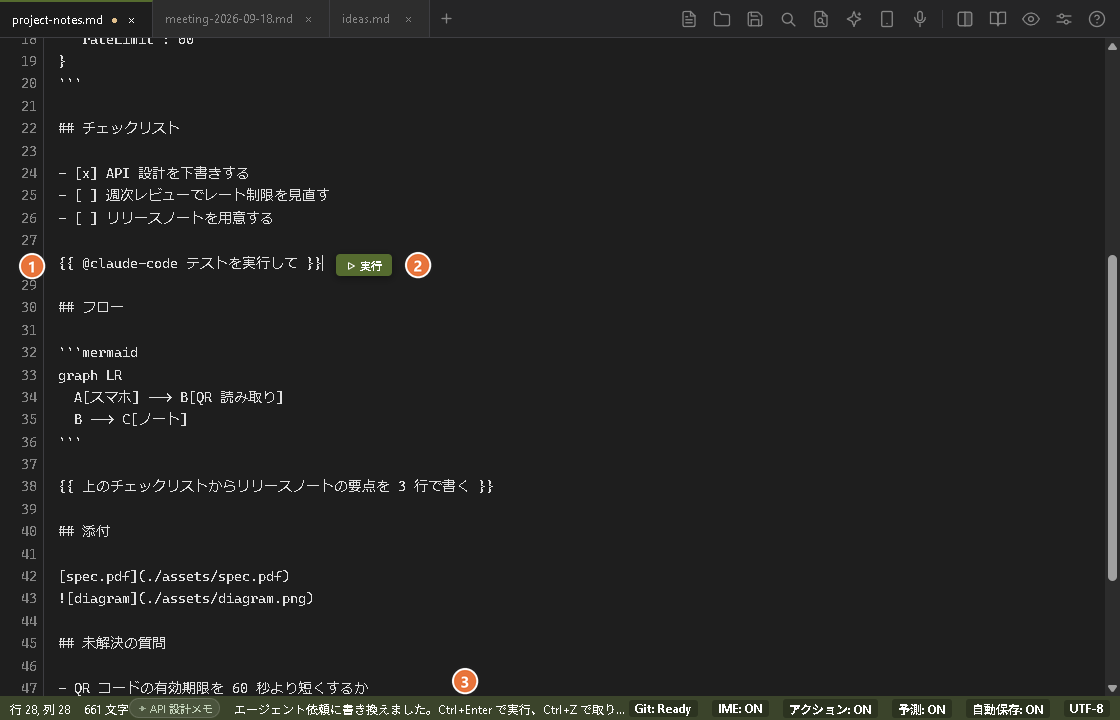Image resolution: width=1120 pixels, height=720 pixels.
Task: Click the 661 文字 character count
Action: pos(106,709)
